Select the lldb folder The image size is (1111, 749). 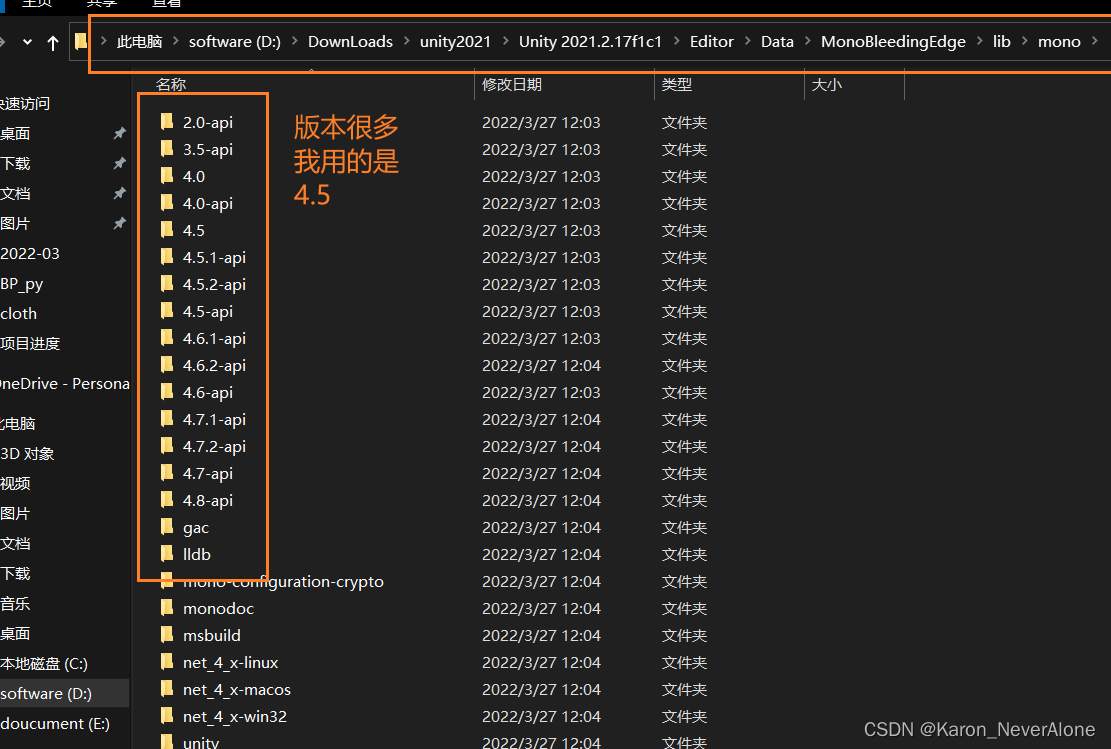point(196,554)
